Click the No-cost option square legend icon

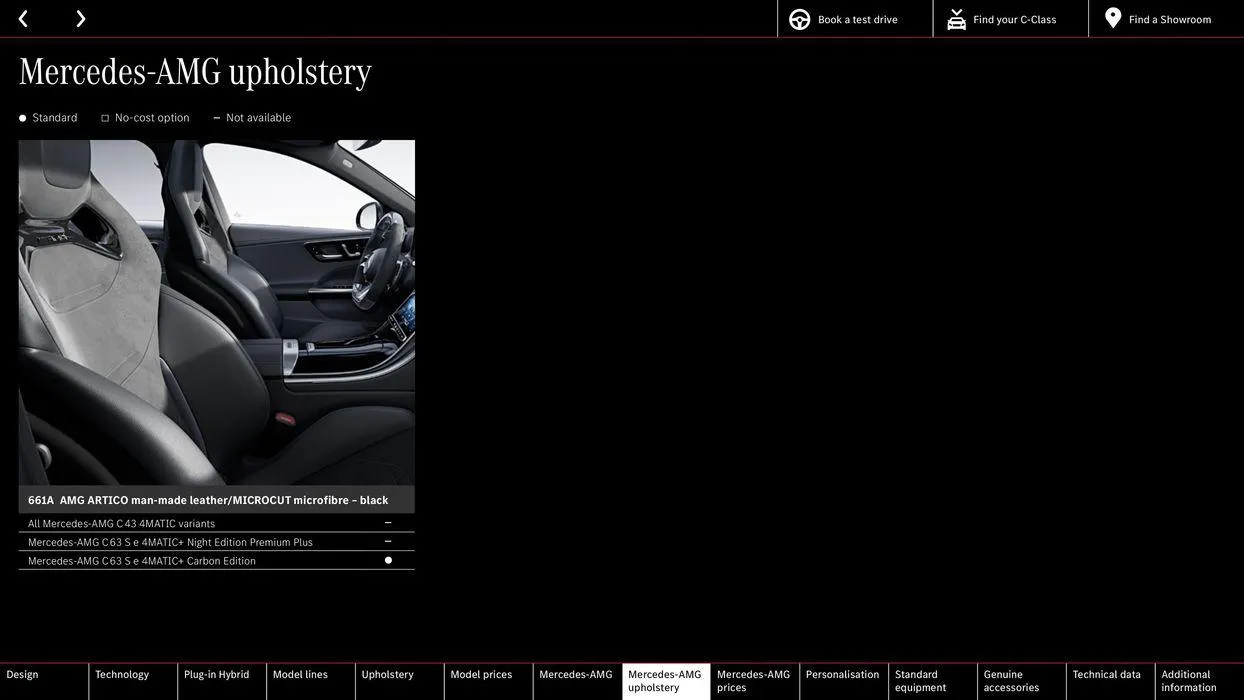coord(105,118)
